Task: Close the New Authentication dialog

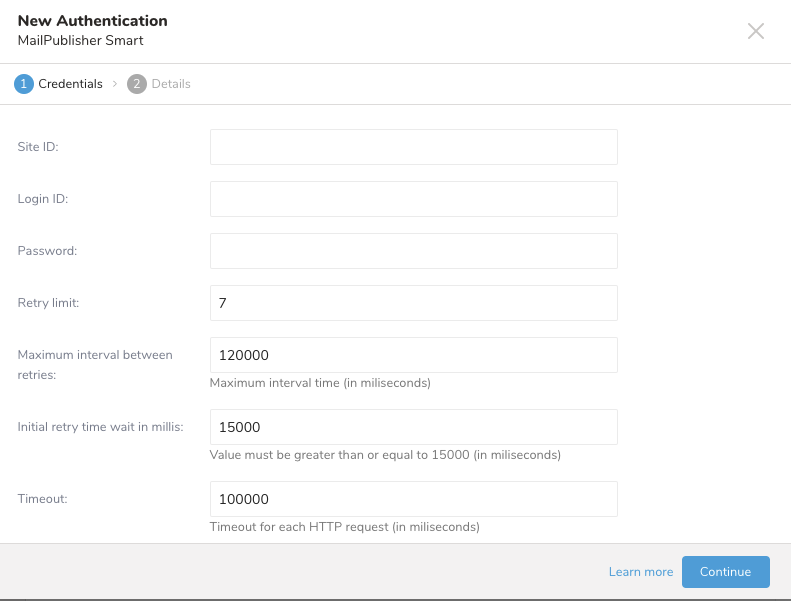Action: 756,31
